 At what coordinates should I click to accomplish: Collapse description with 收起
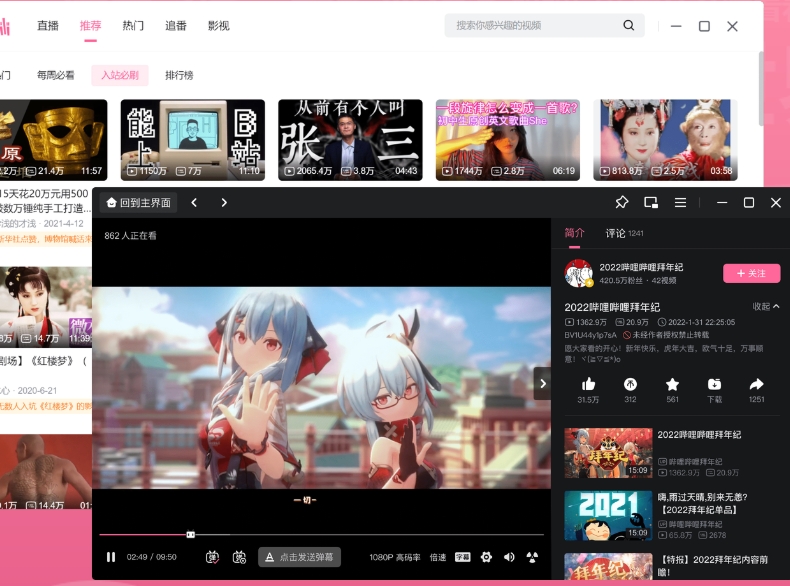tap(766, 306)
